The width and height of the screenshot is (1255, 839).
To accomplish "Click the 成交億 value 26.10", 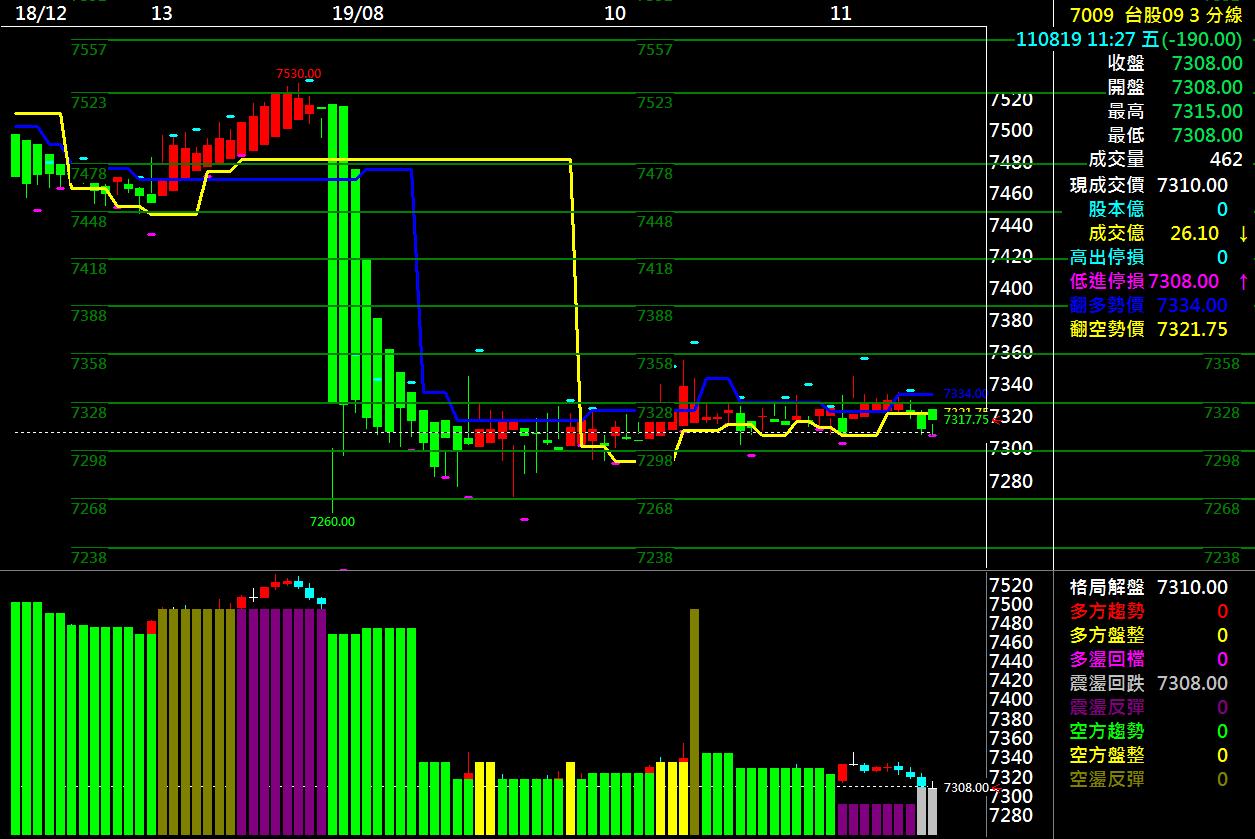I will click(1194, 233).
